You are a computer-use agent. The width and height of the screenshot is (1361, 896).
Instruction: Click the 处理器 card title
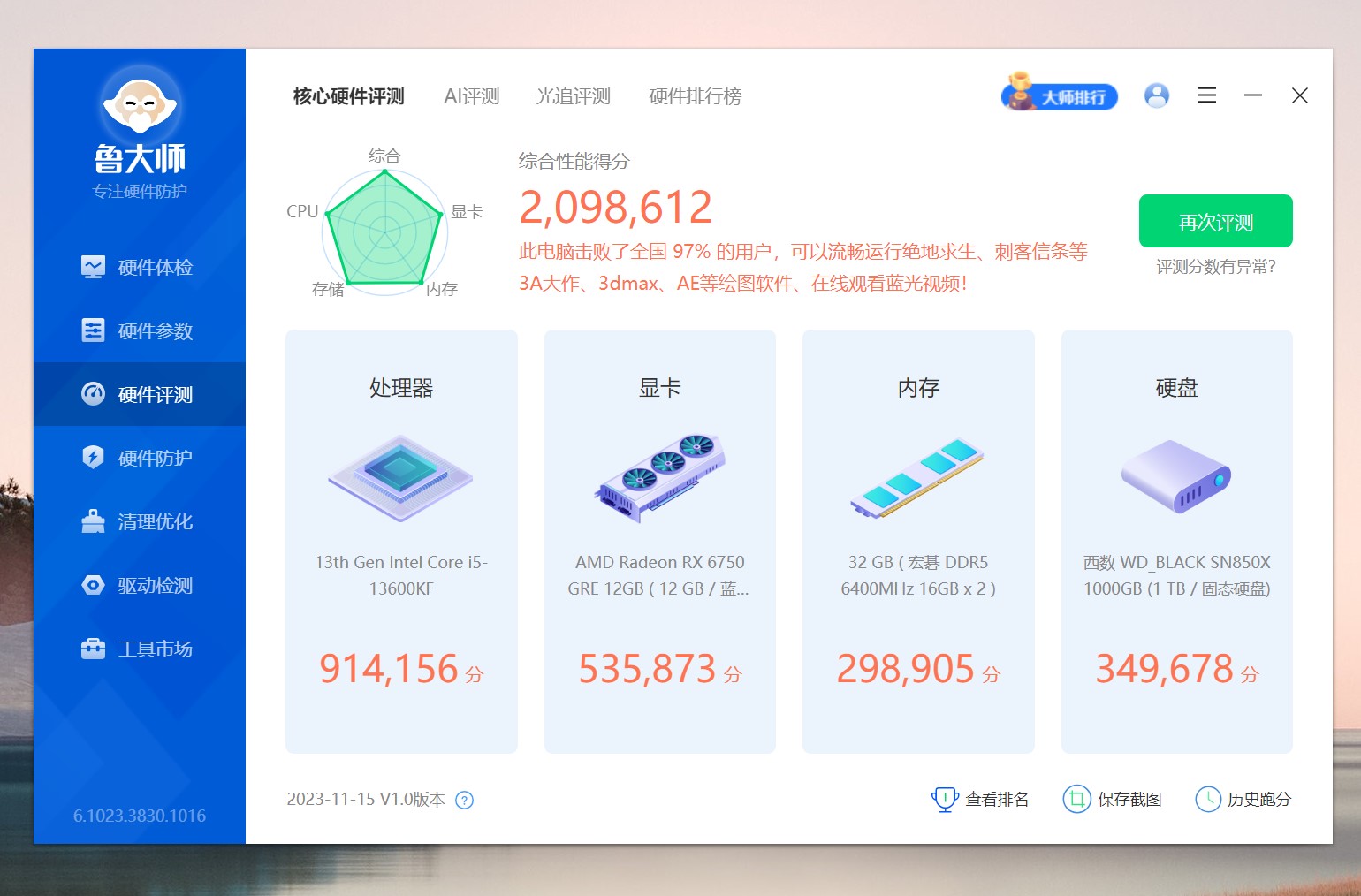[401, 388]
